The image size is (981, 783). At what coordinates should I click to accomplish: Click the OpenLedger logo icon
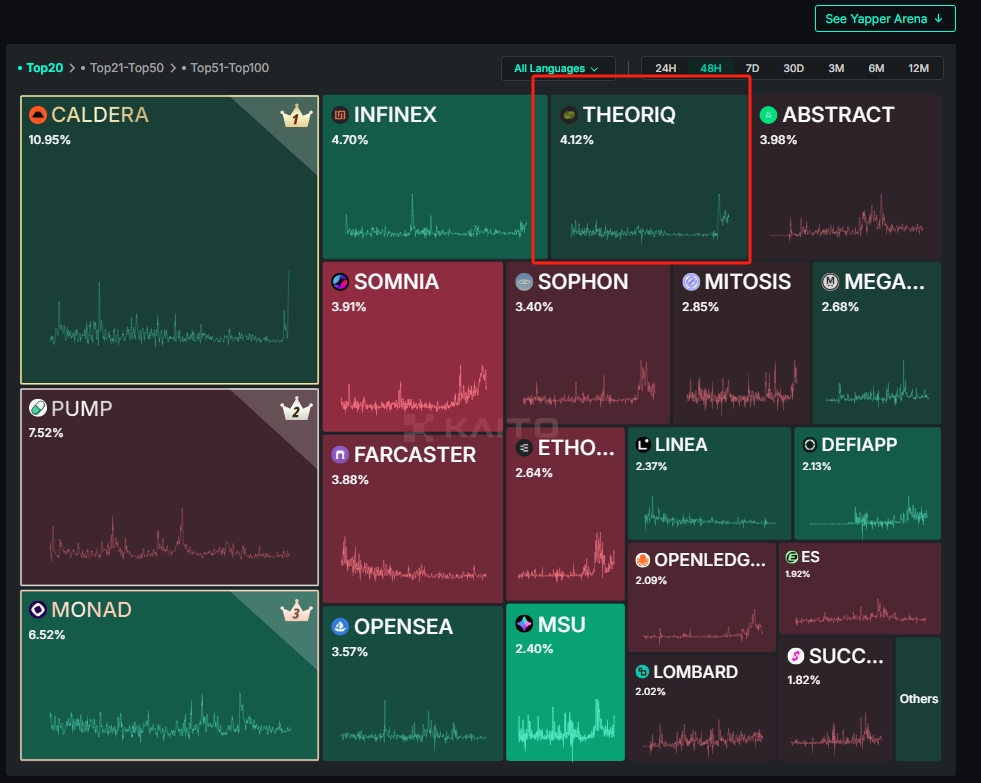(643, 560)
